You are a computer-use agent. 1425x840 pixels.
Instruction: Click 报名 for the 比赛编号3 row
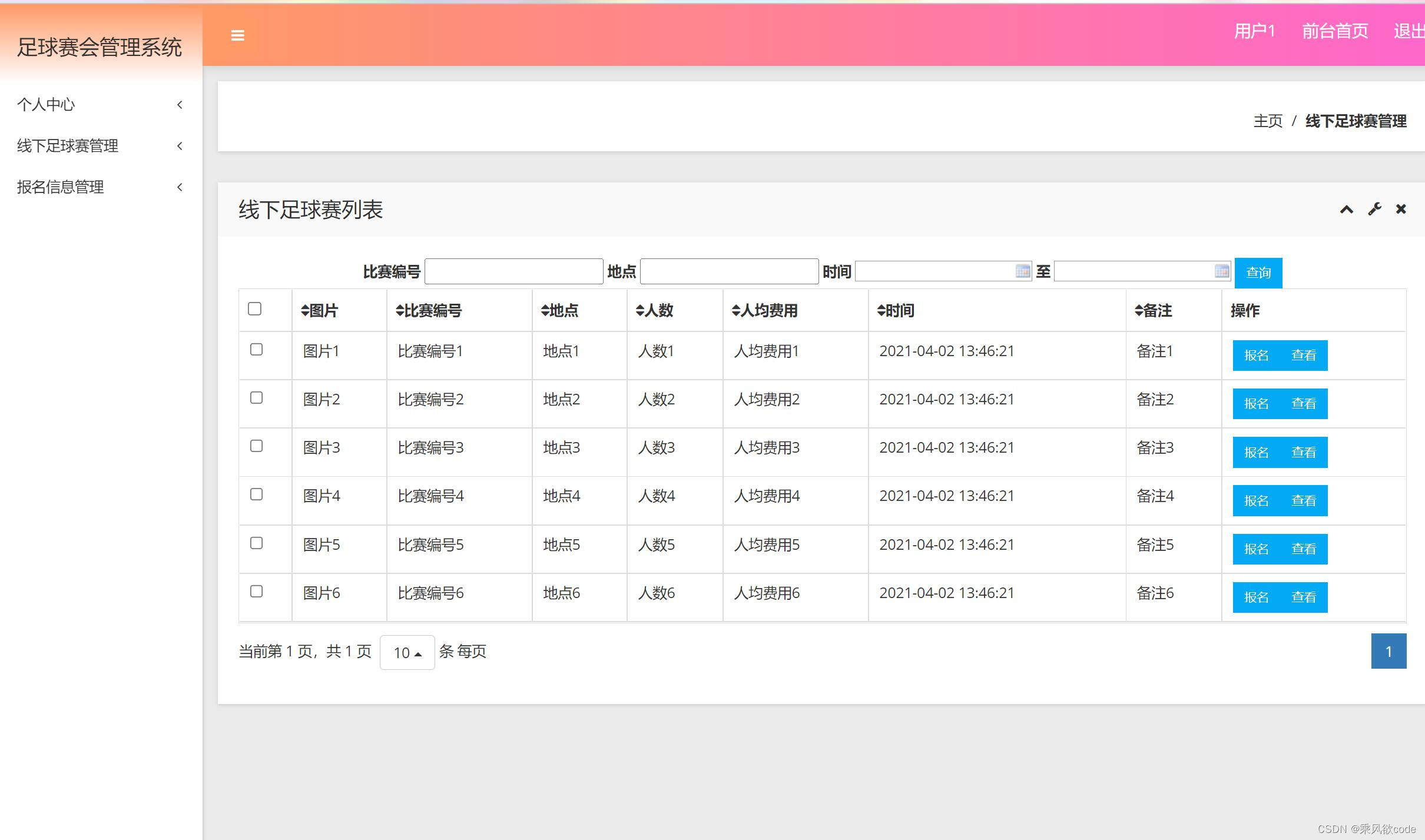click(x=1255, y=453)
